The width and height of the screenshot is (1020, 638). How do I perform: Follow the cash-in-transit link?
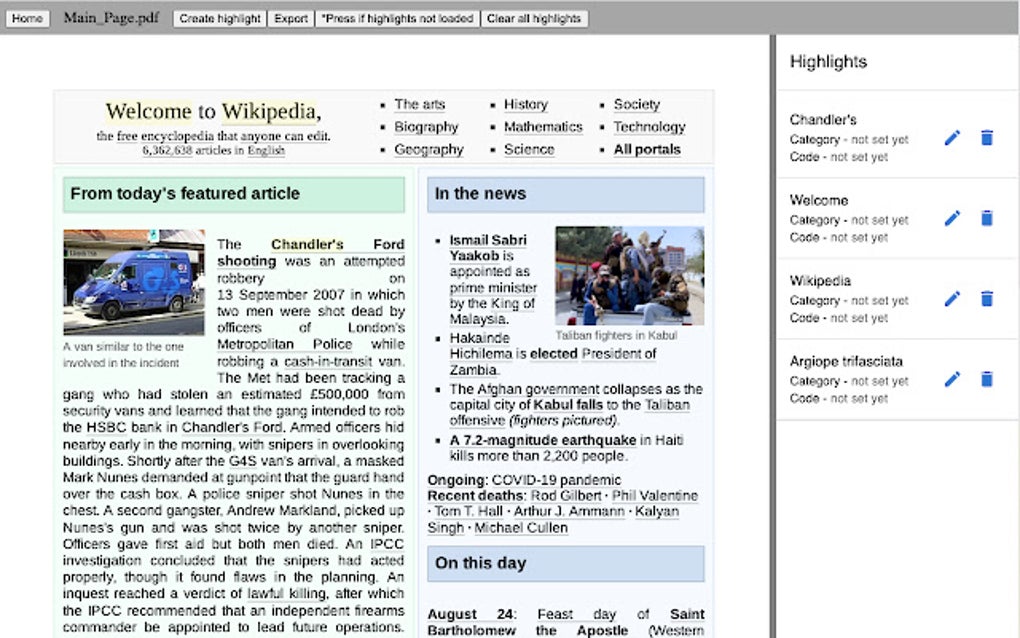point(328,361)
